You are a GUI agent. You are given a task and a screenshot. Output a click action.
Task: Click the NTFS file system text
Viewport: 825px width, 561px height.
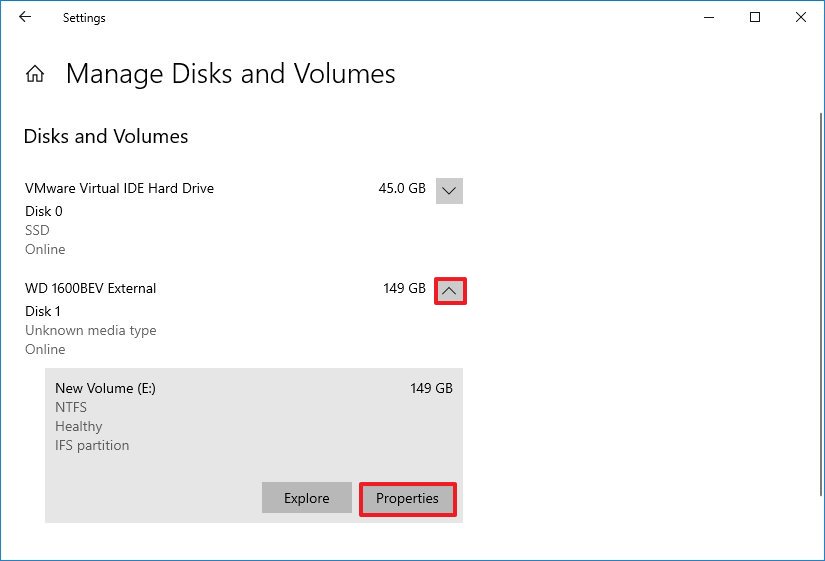coord(71,407)
